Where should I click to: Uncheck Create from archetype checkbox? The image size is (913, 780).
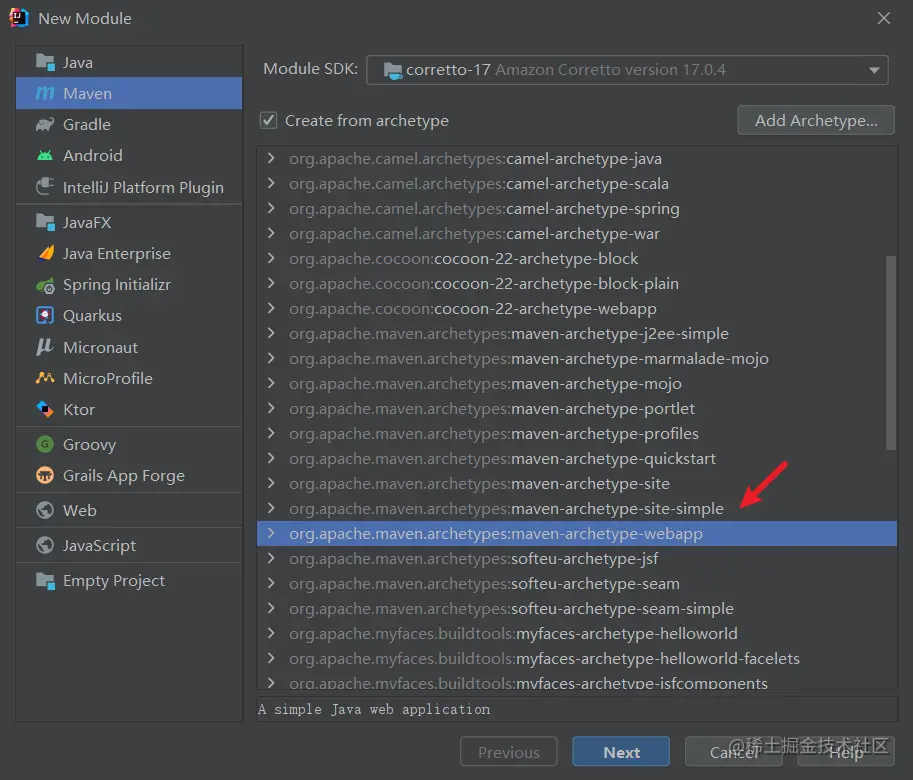[268, 121]
